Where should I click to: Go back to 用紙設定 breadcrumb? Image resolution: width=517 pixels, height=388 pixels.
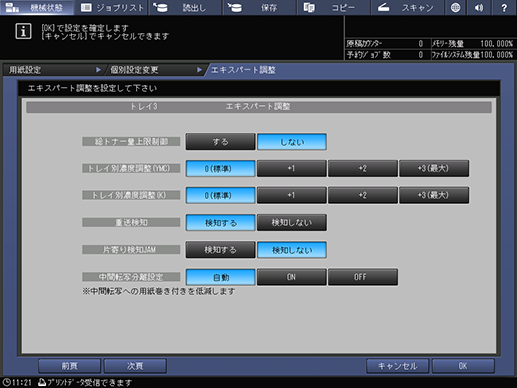pyautogui.click(x=53, y=70)
